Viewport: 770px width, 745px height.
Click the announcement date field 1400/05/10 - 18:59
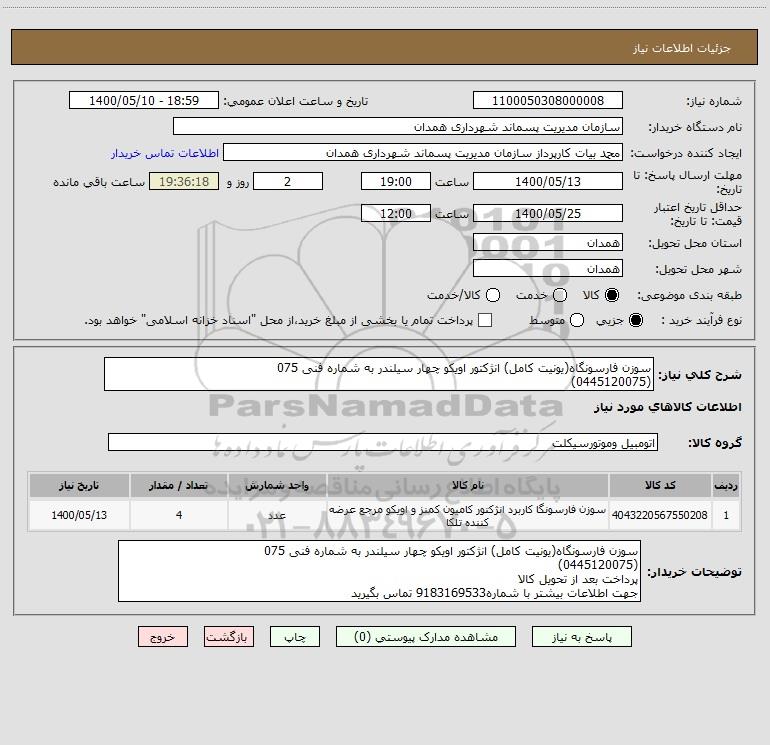[x=144, y=101]
